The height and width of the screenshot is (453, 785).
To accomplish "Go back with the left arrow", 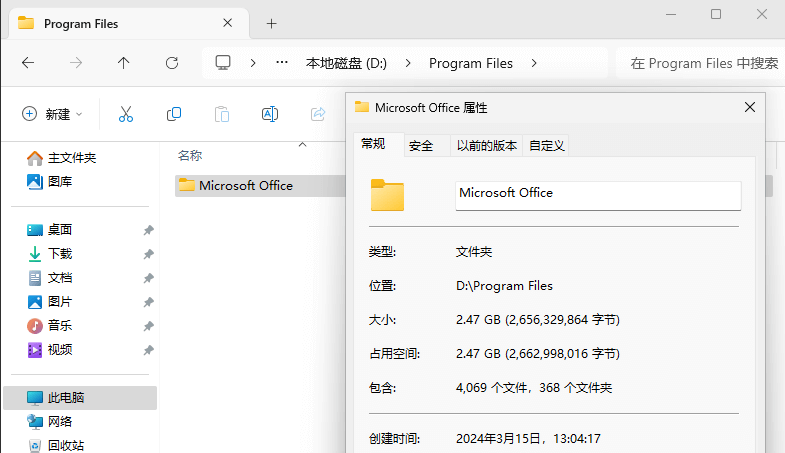I will coord(28,63).
